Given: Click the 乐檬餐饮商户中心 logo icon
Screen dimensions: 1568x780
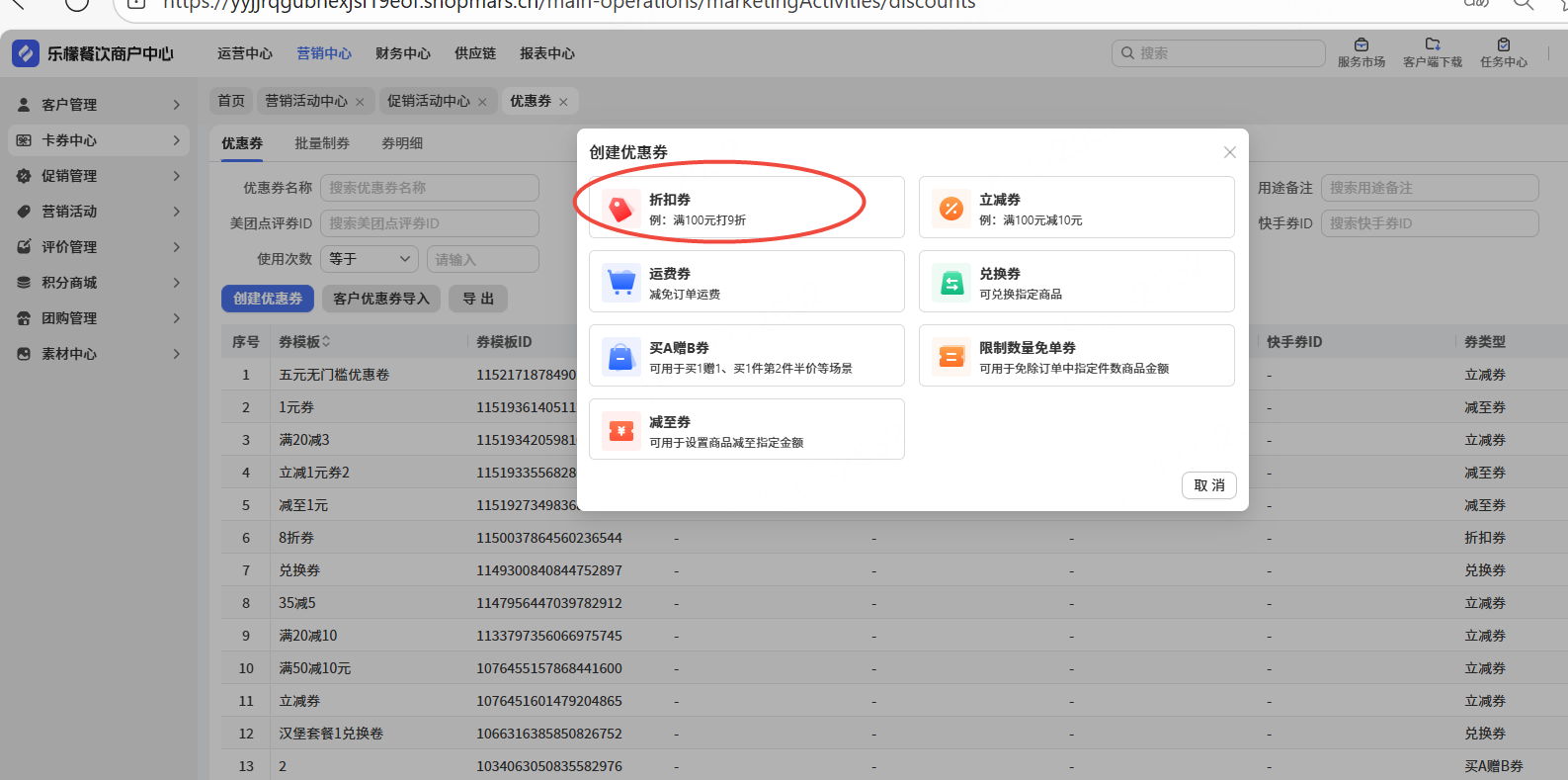Looking at the screenshot, I should 26,53.
